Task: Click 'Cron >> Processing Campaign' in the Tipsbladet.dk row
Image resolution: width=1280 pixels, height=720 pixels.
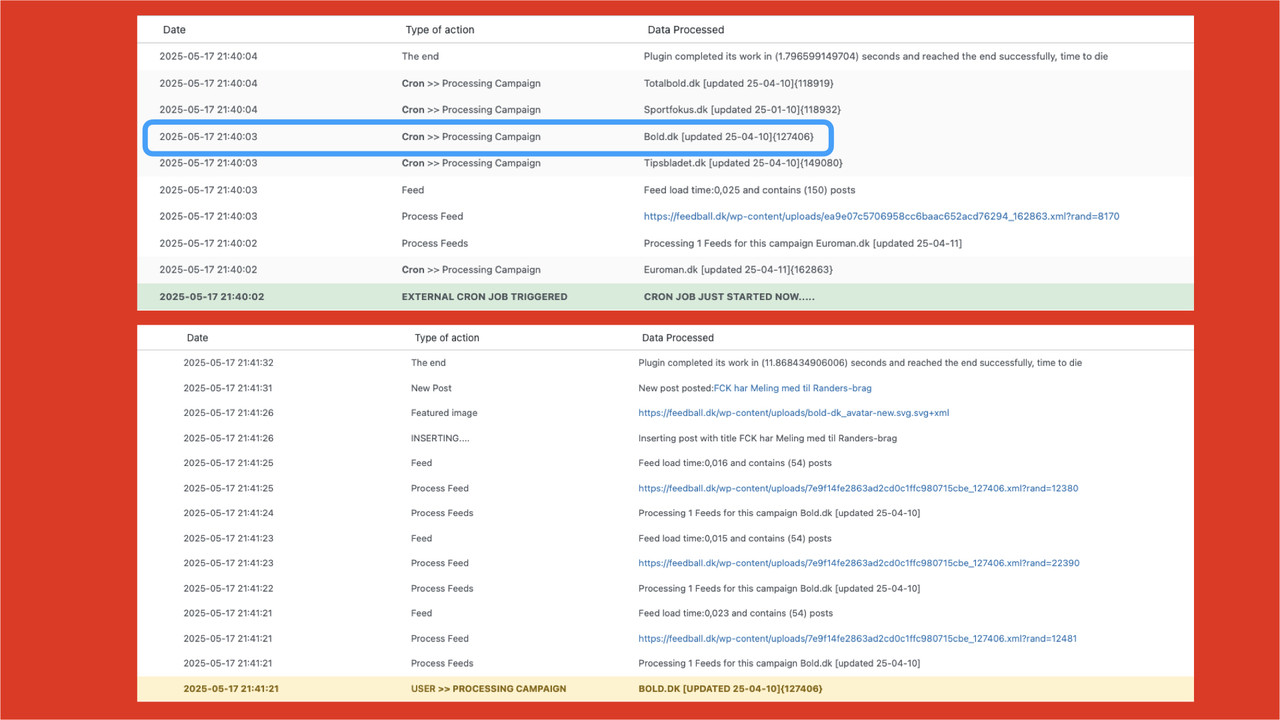Action: (x=471, y=163)
